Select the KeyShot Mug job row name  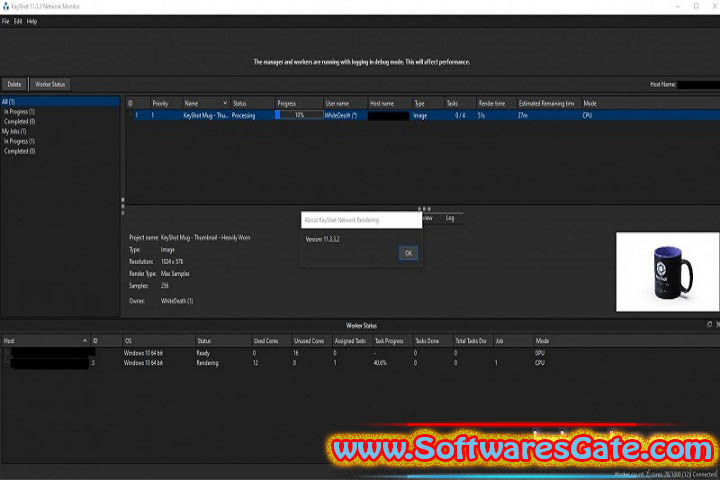(x=206, y=116)
